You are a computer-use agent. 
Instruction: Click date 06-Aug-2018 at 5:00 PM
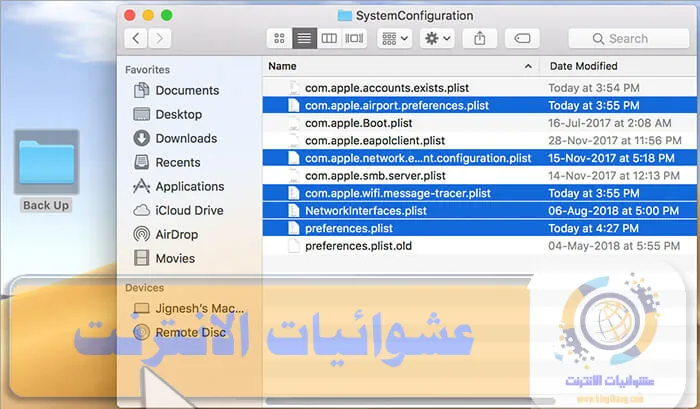click(613, 211)
